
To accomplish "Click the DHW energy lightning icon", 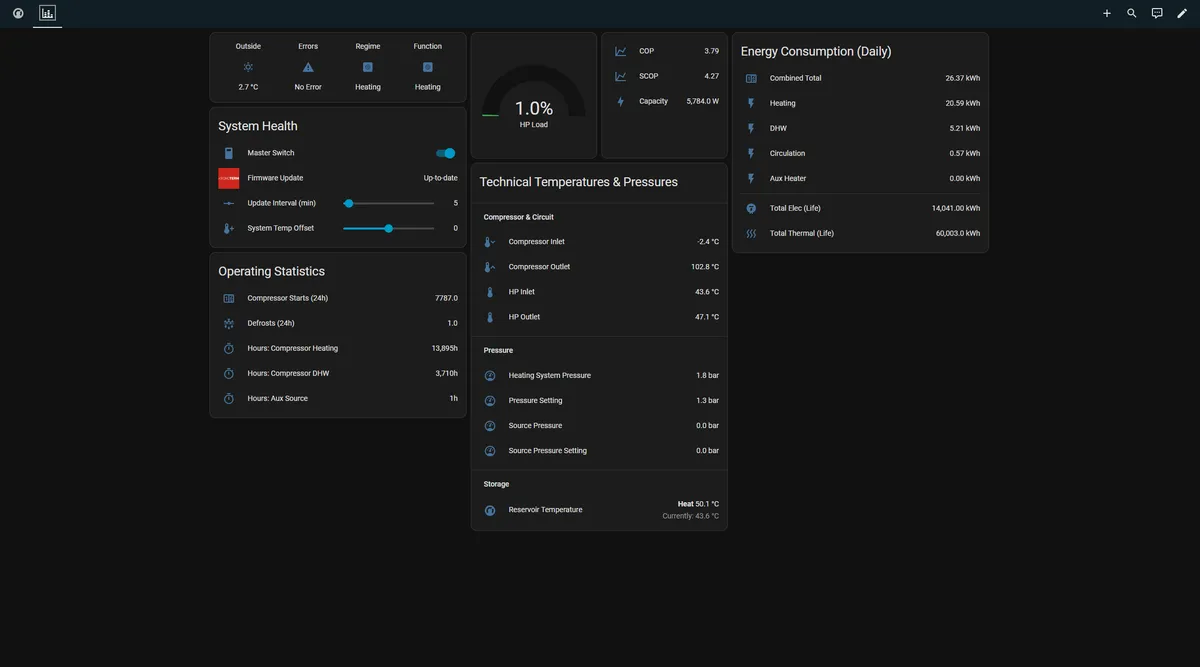I will click(751, 128).
